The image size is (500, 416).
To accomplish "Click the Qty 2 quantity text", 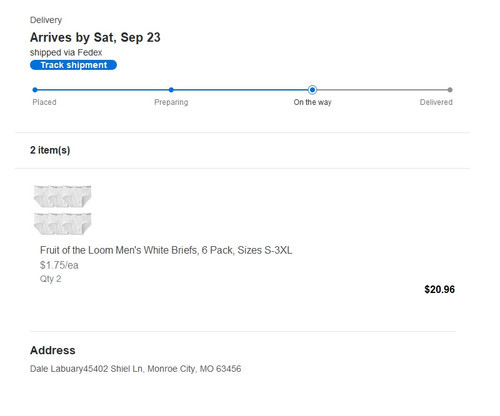I will click(x=51, y=279).
